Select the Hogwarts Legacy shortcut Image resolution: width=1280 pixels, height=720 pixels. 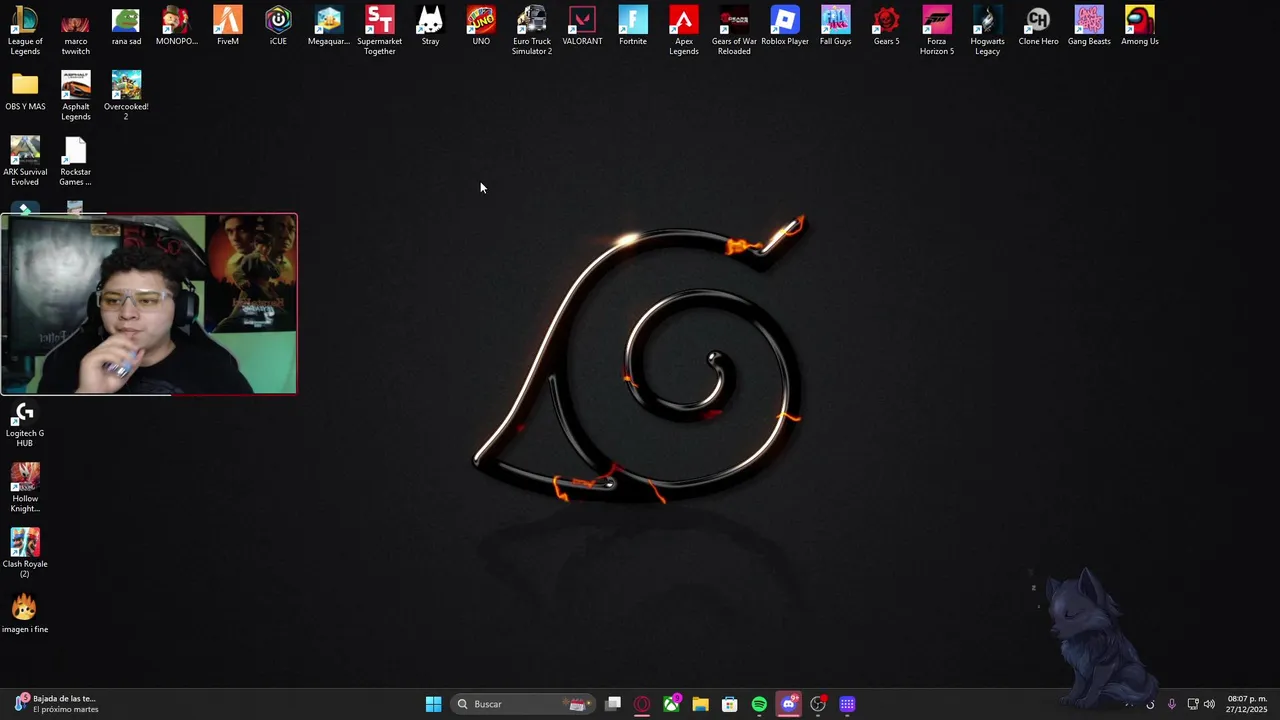coord(988,31)
